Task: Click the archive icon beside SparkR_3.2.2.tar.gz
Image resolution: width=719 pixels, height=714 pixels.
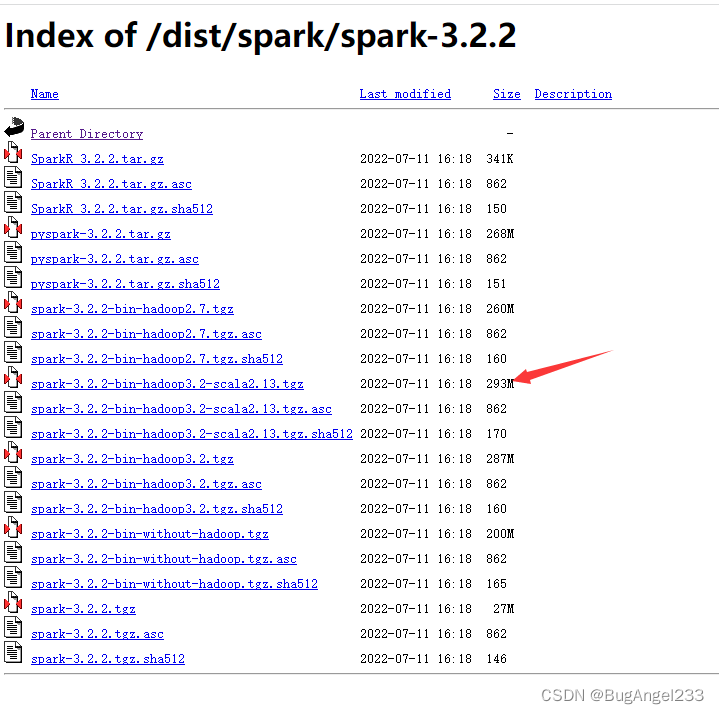Action: click(13, 152)
